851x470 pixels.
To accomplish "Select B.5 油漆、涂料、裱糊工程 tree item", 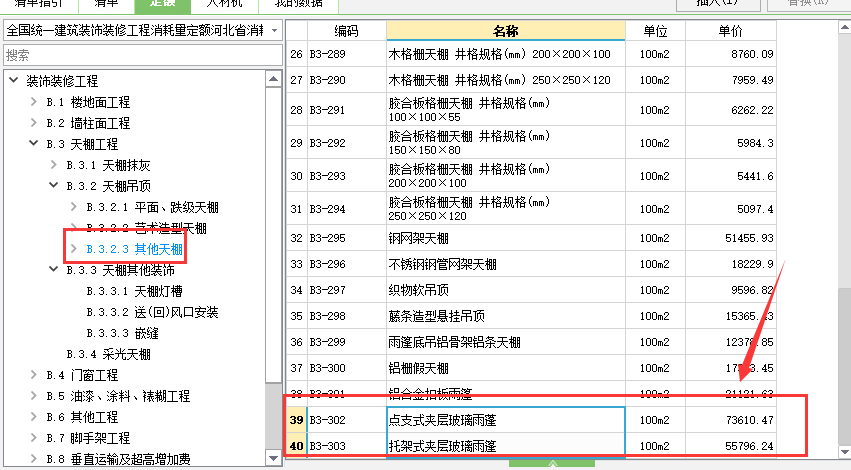I will 118,396.
